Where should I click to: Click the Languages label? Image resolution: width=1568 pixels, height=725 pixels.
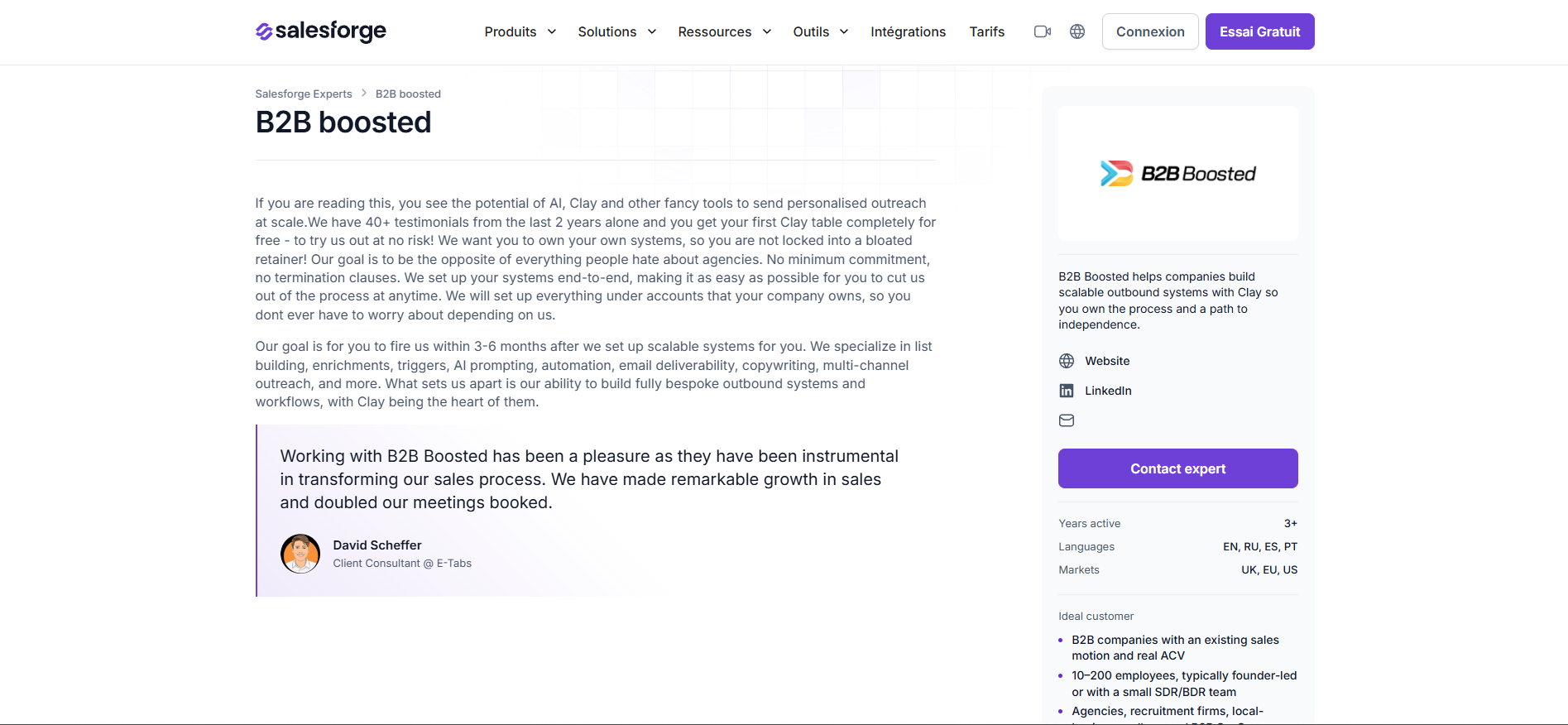[1086, 546]
